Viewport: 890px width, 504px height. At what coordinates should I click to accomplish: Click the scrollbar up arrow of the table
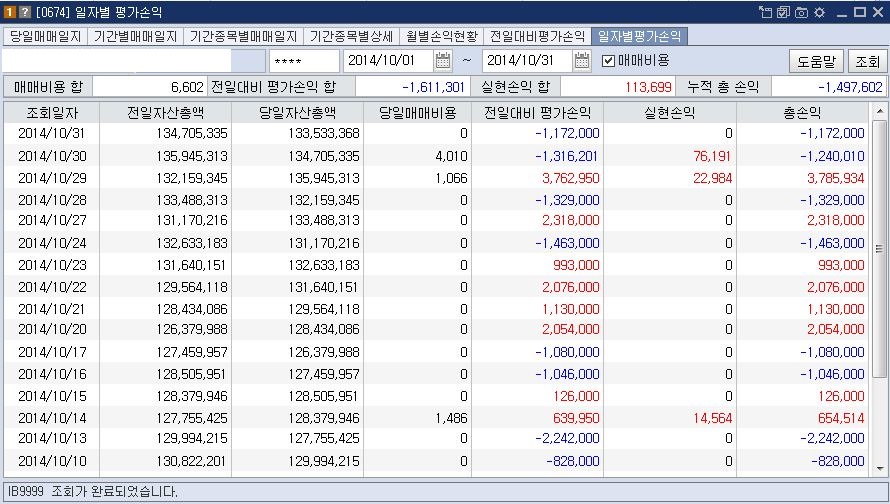coord(880,111)
